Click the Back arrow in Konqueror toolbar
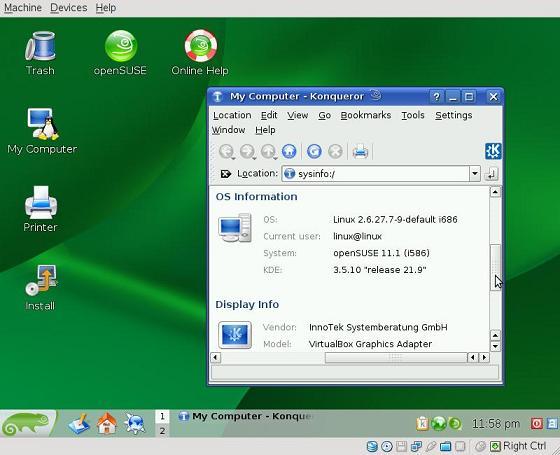This screenshot has height=455, width=560. click(226, 151)
